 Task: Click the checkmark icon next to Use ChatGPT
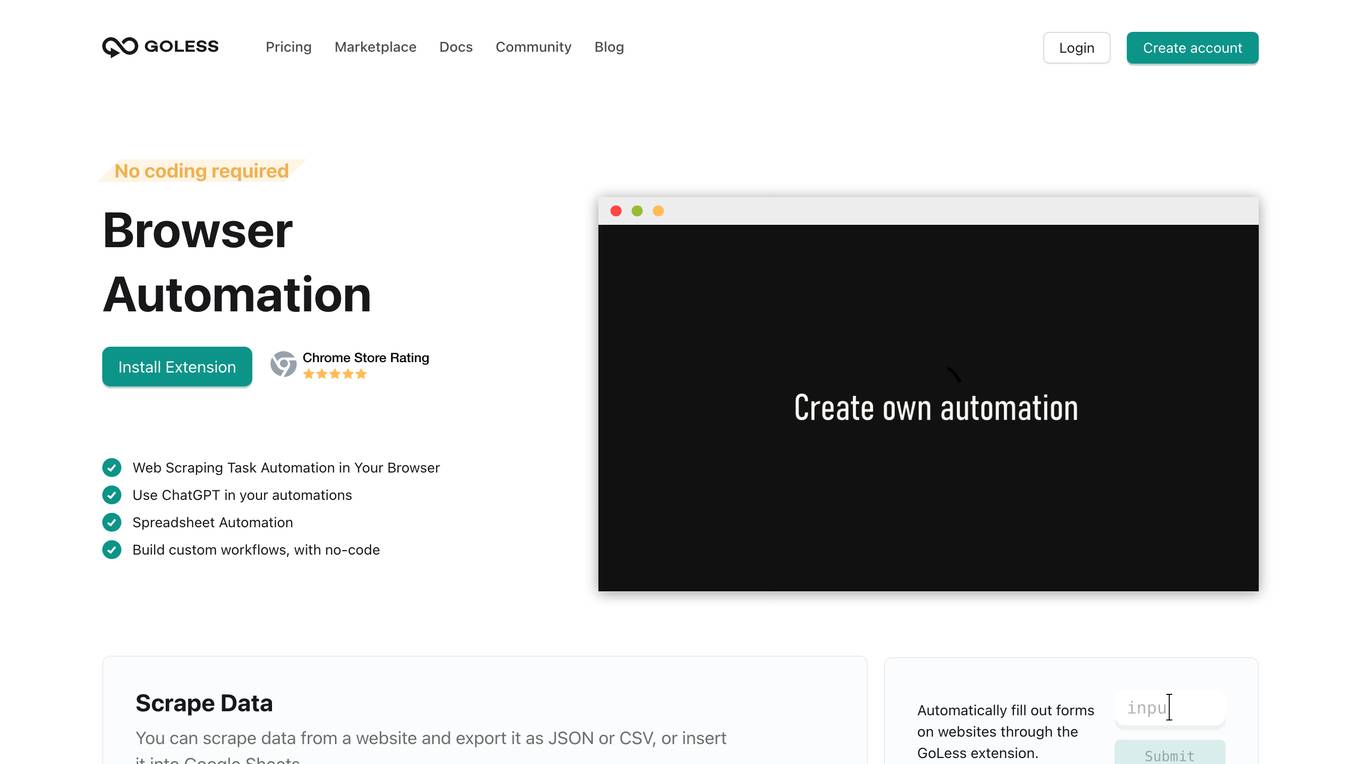(112, 495)
